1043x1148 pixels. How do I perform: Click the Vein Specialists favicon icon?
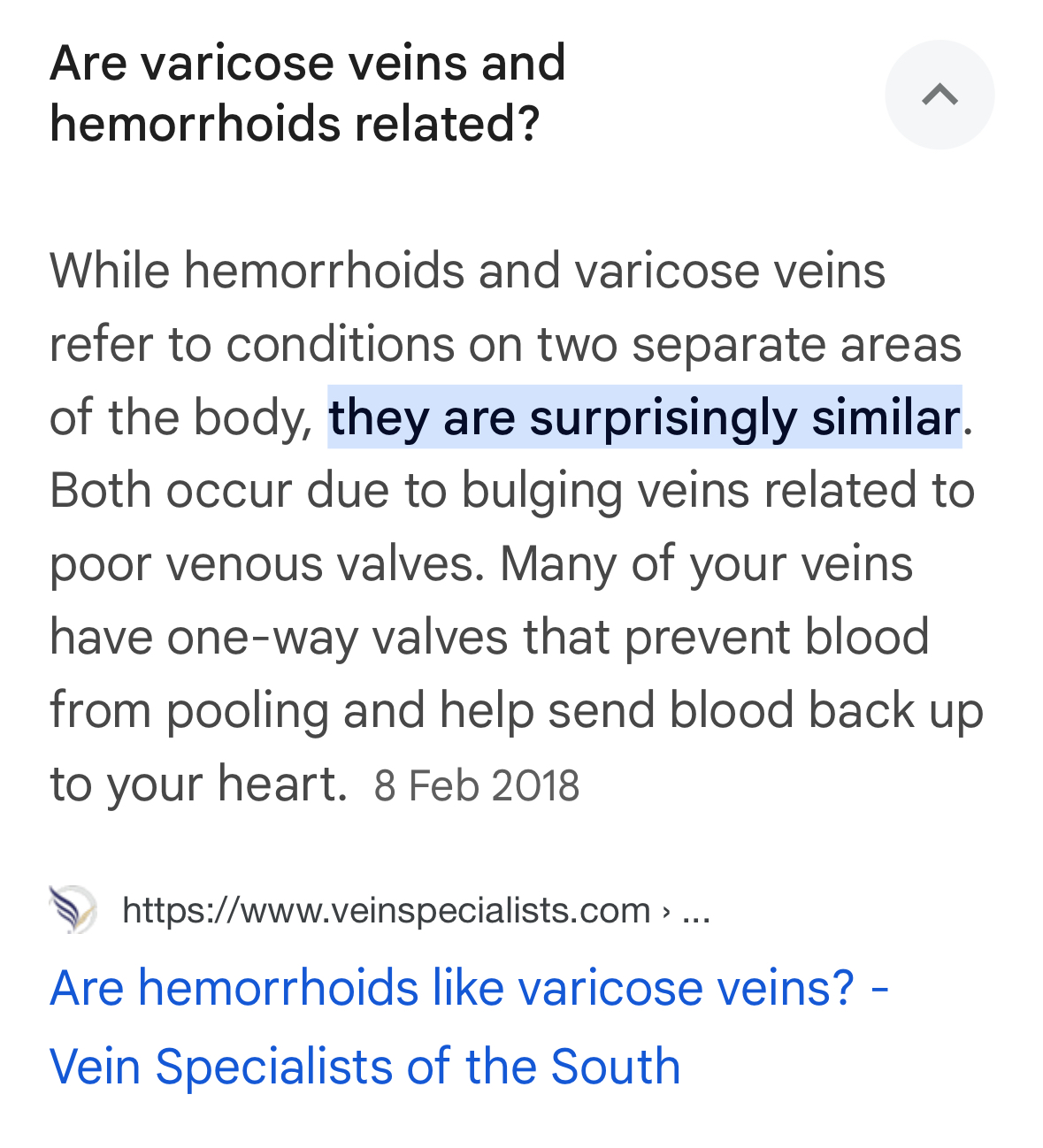point(73,909)
